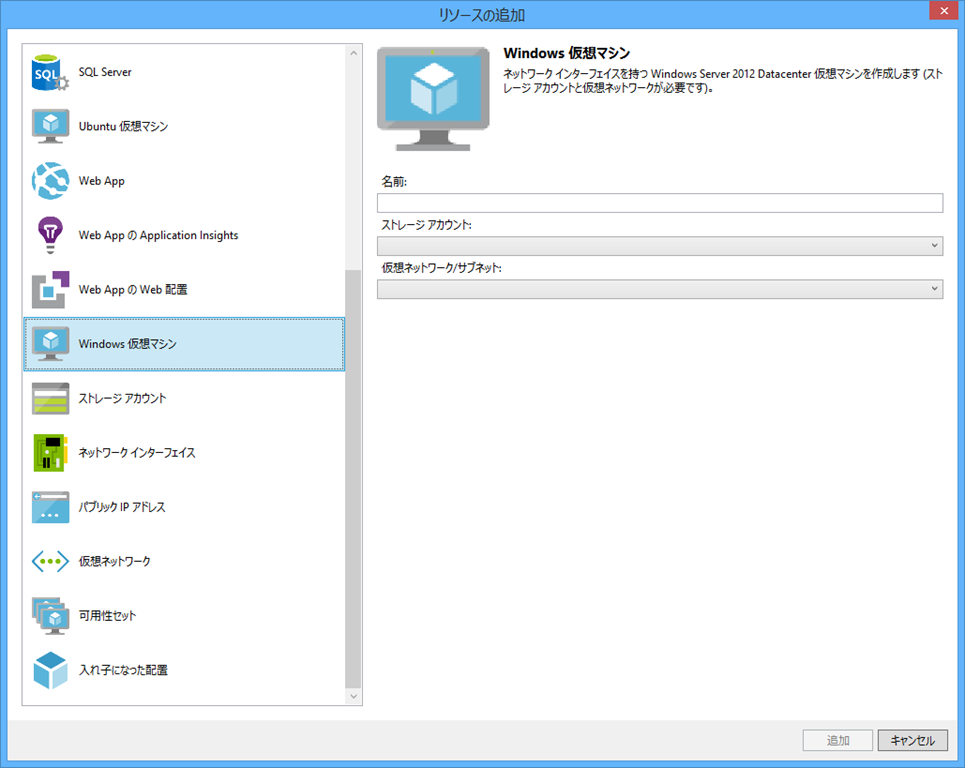Open the 仮想ネットワーク/サブネット dropdown

pos(660,289)
